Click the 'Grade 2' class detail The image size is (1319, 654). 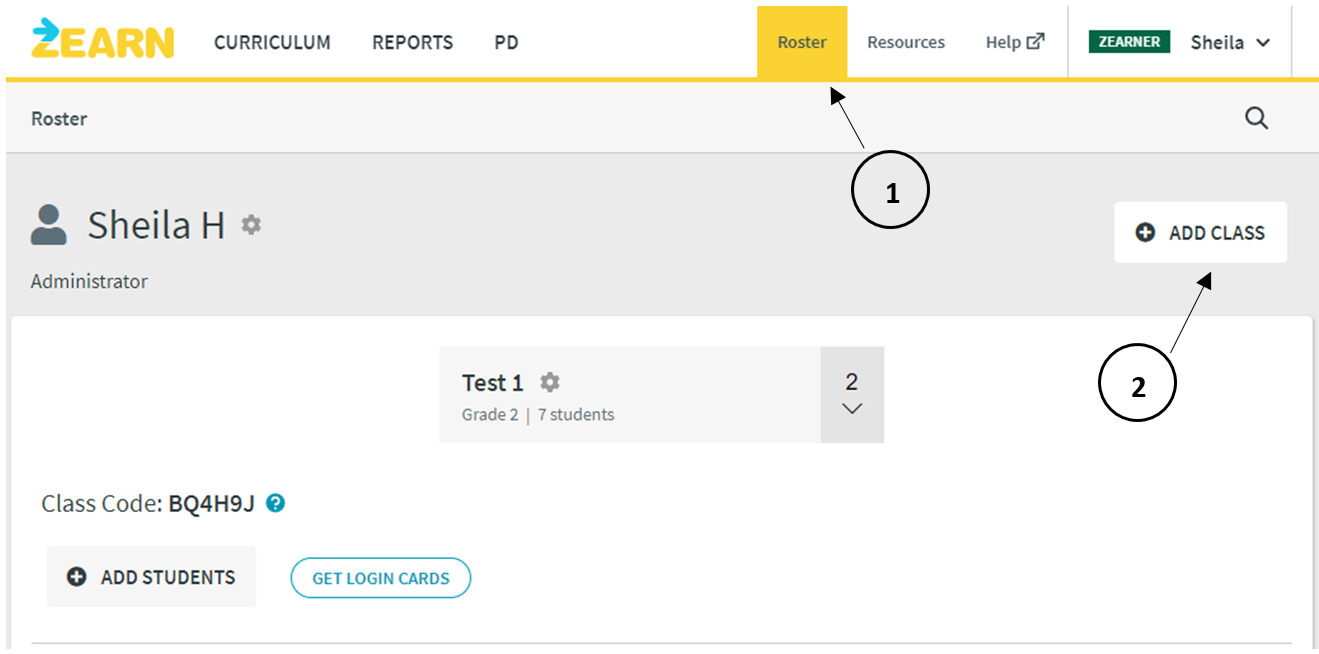tap(490, 414)
